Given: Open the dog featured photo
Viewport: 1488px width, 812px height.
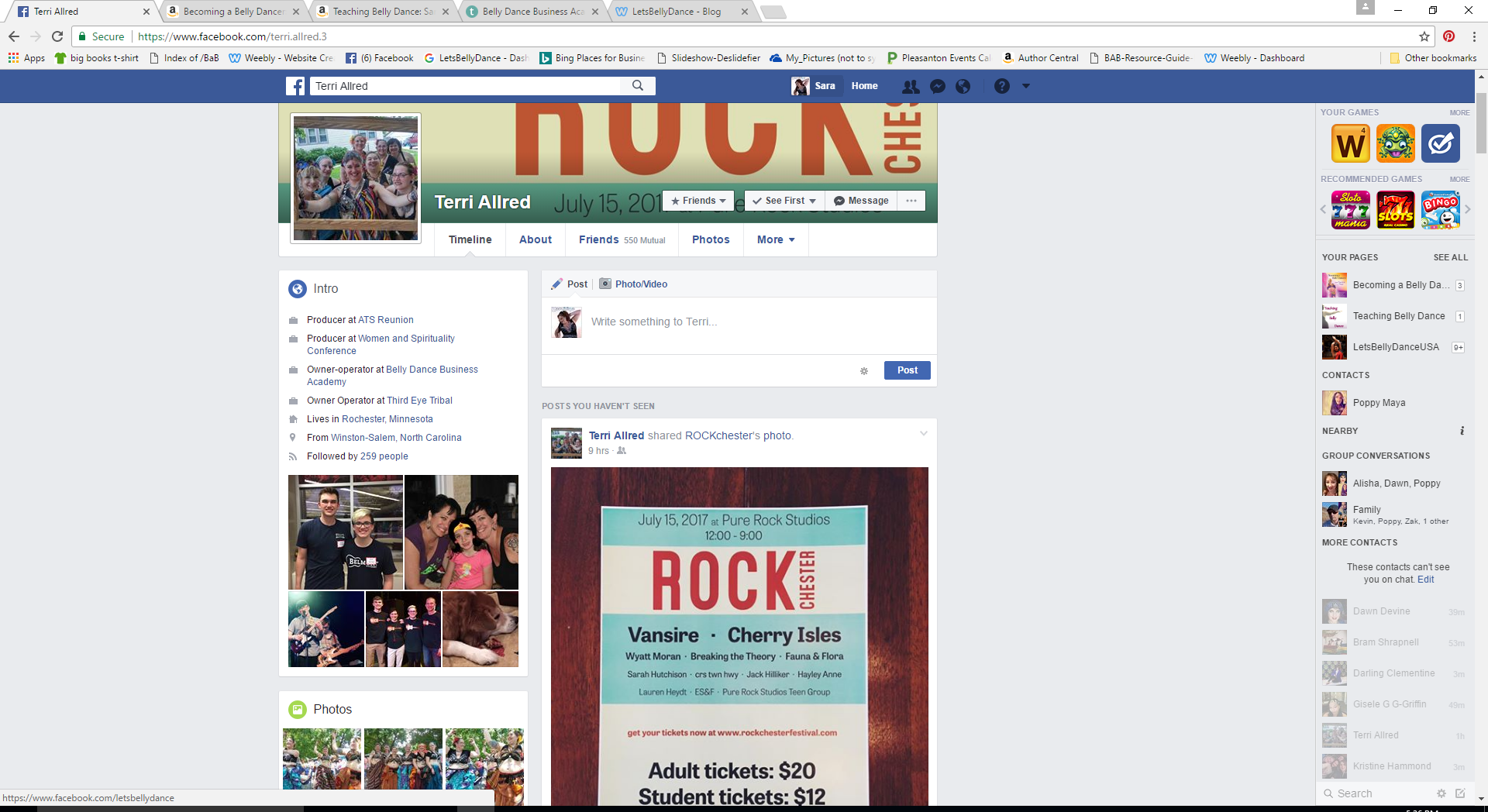Looking at the screenshot, I should 480,629.
